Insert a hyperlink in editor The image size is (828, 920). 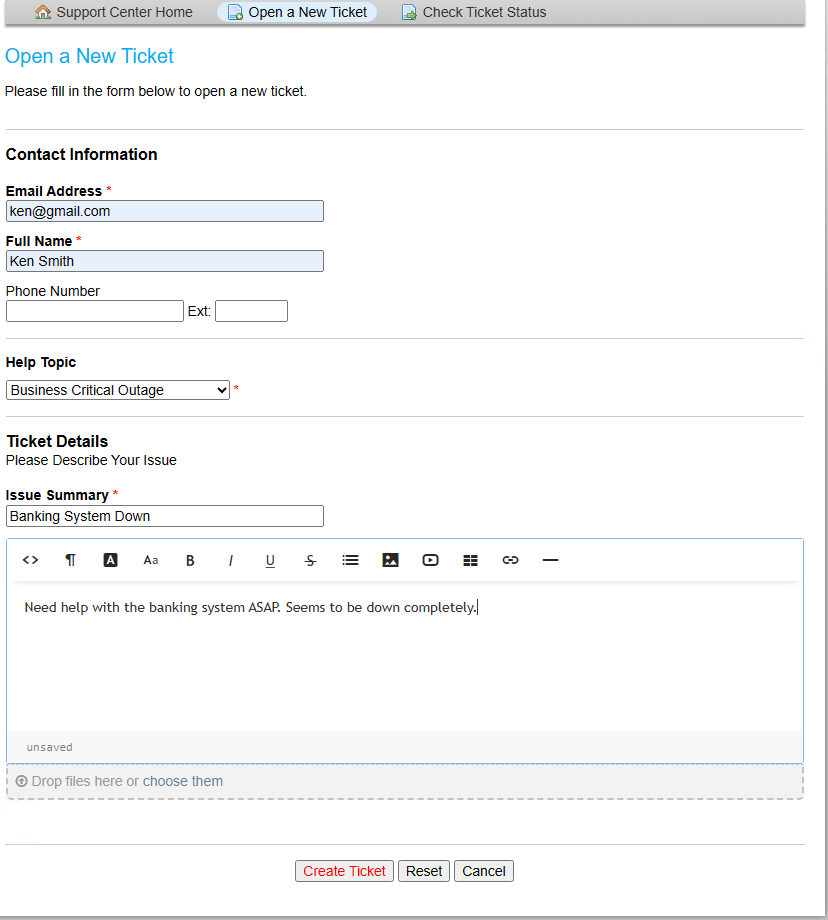coord(511,560)
